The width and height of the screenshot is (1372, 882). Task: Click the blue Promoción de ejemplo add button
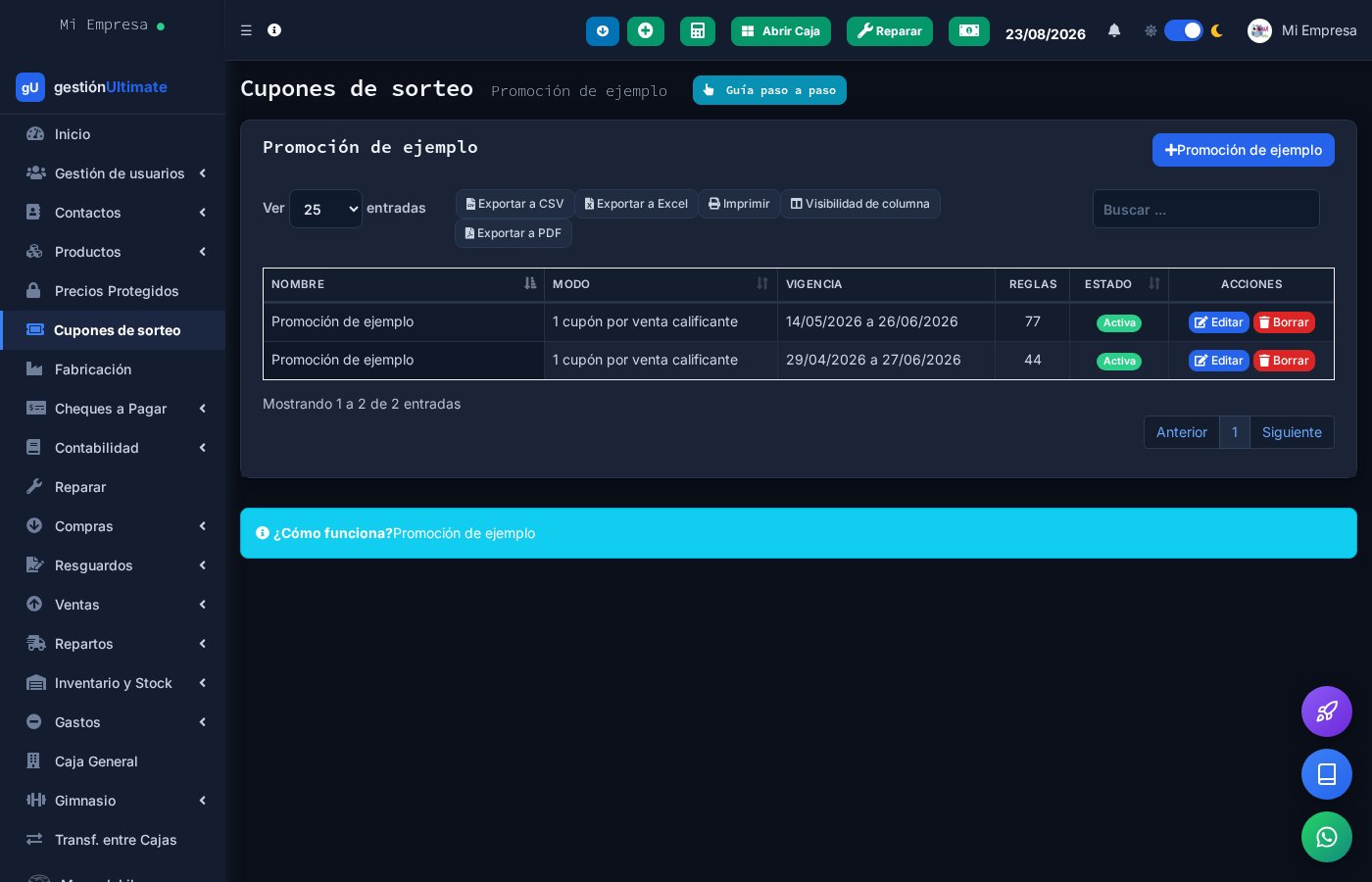1244,150
